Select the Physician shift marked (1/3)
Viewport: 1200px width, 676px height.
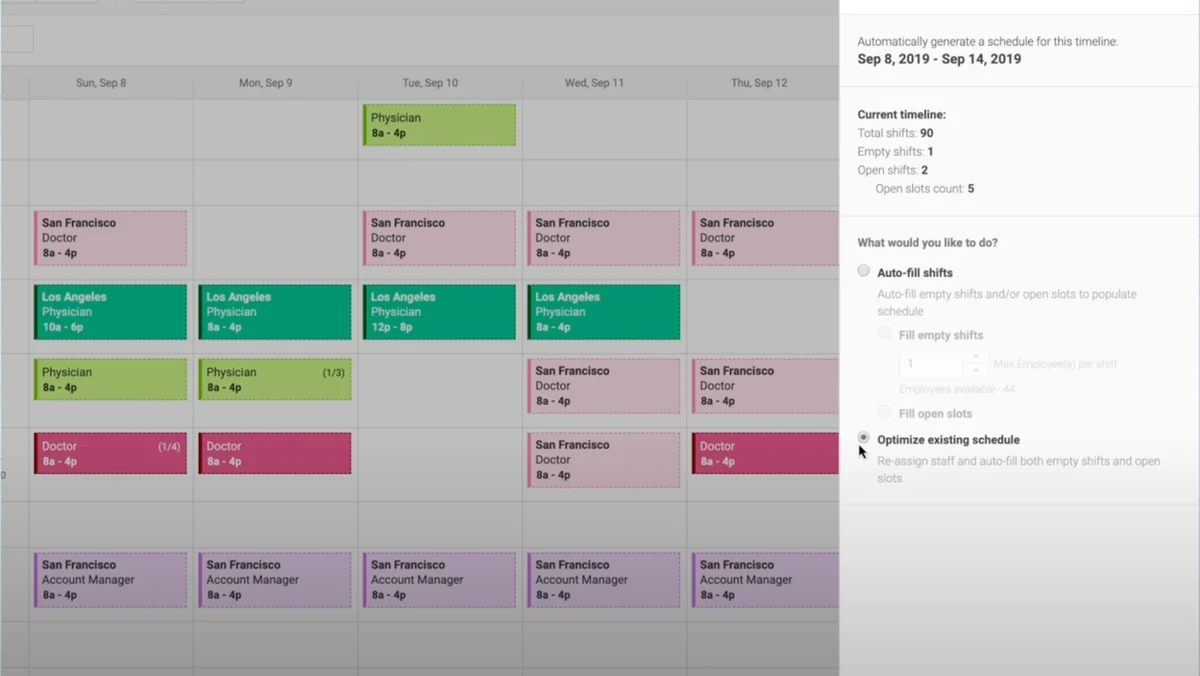[275, 380]
